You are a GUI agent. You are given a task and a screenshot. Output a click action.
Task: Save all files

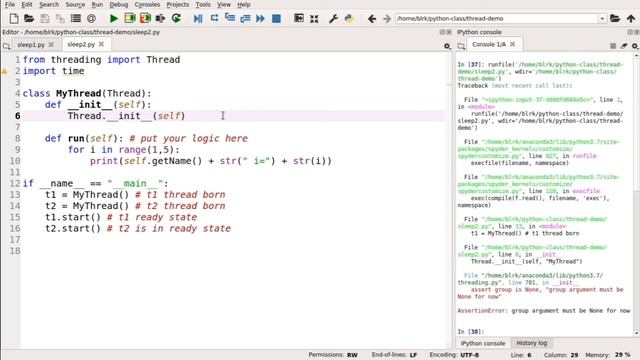click(60, 18)
